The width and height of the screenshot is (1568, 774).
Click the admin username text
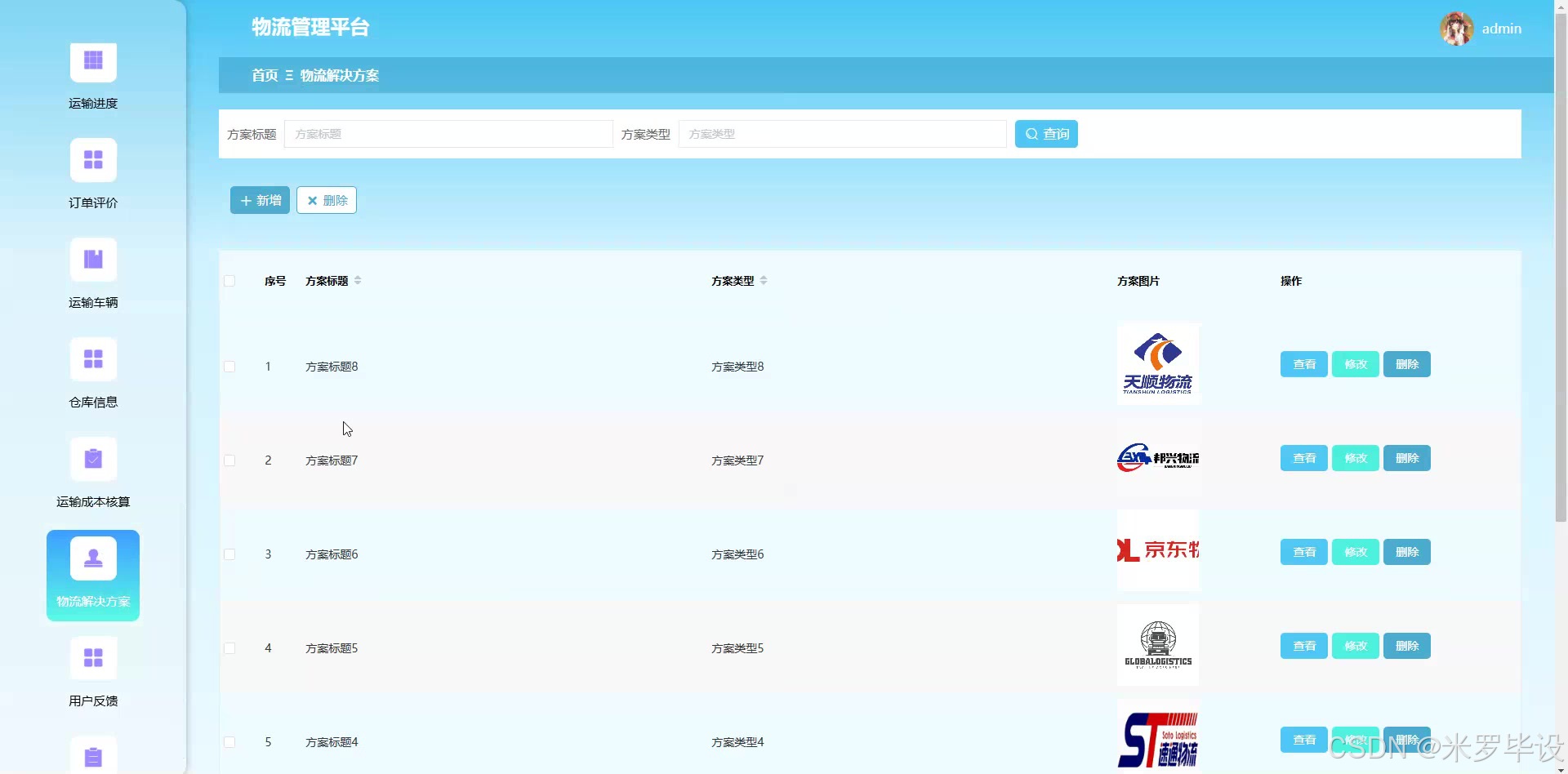point(1502,29)
